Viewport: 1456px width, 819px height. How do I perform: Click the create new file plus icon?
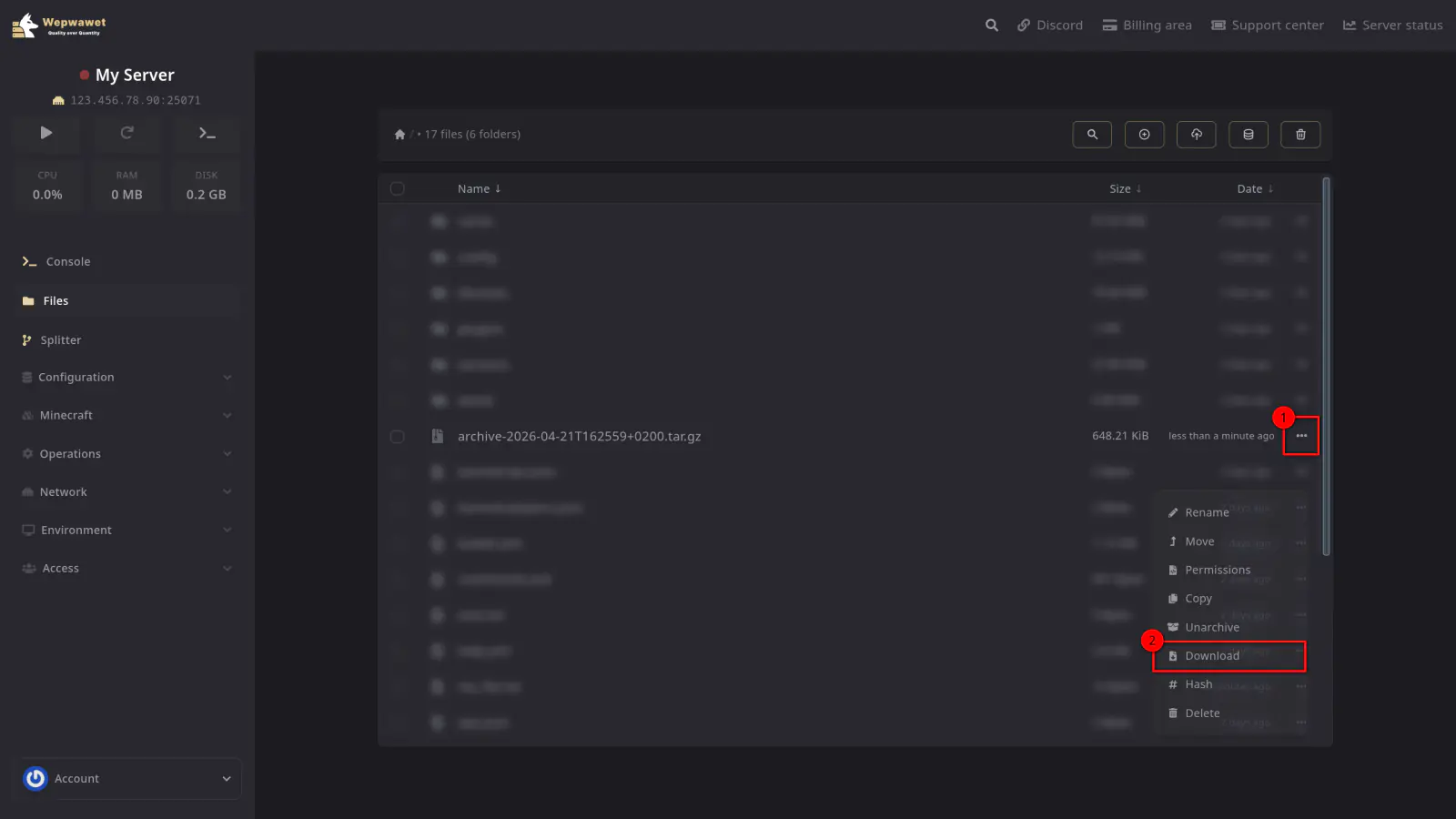pos(1144,135)
